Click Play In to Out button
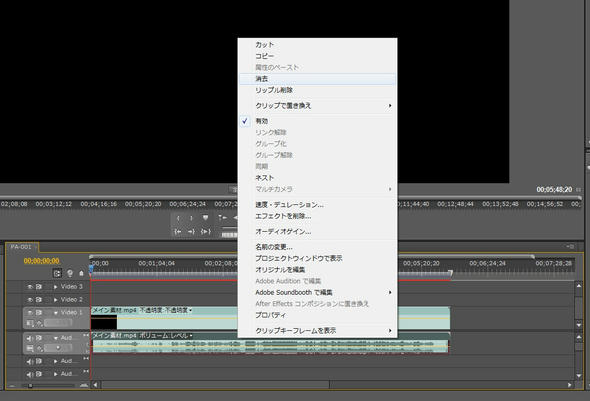This screenshot has width=590, height=401. [x=205, y=232]
